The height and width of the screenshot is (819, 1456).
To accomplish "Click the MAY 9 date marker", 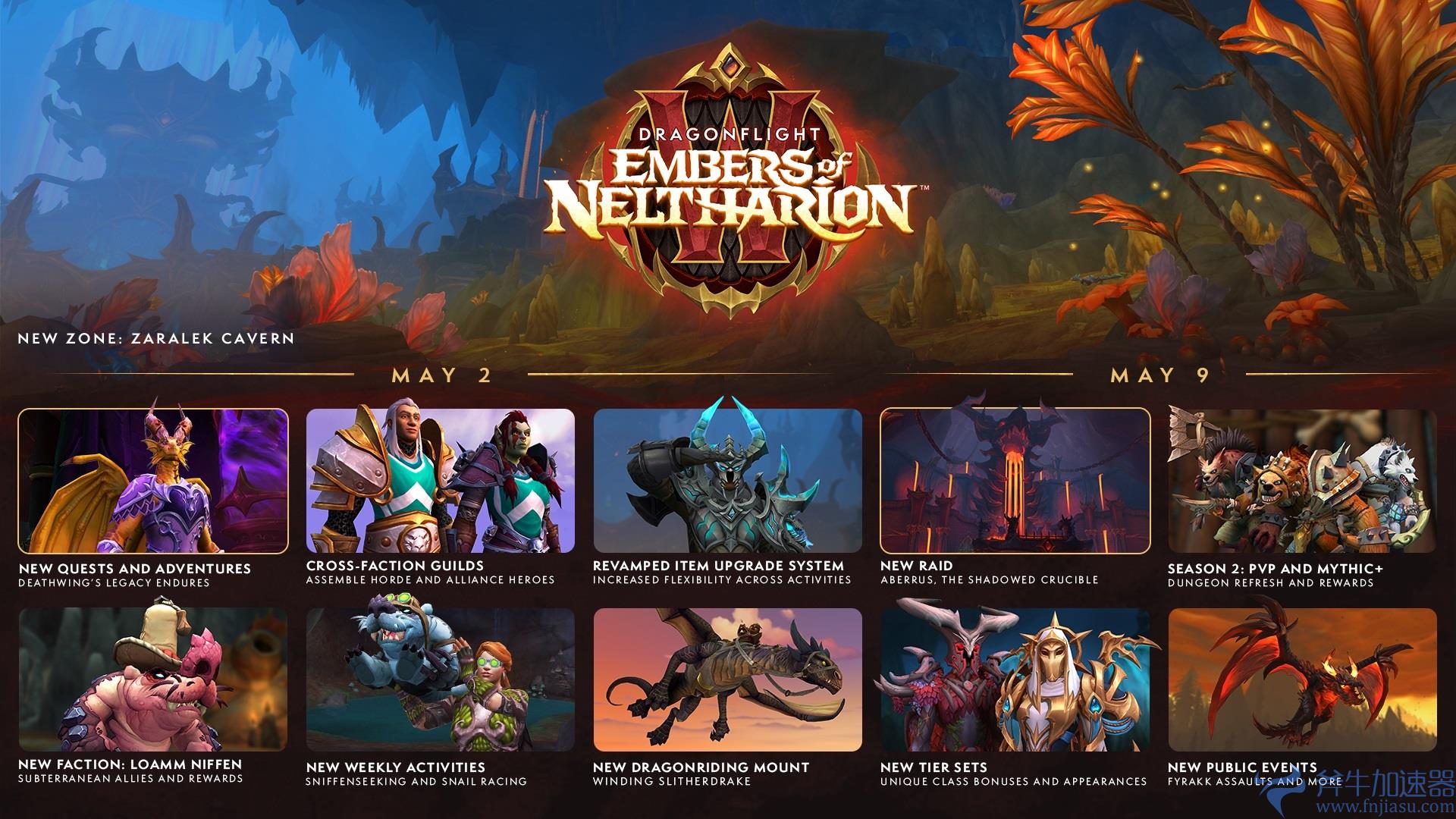I will (1160, 375).
